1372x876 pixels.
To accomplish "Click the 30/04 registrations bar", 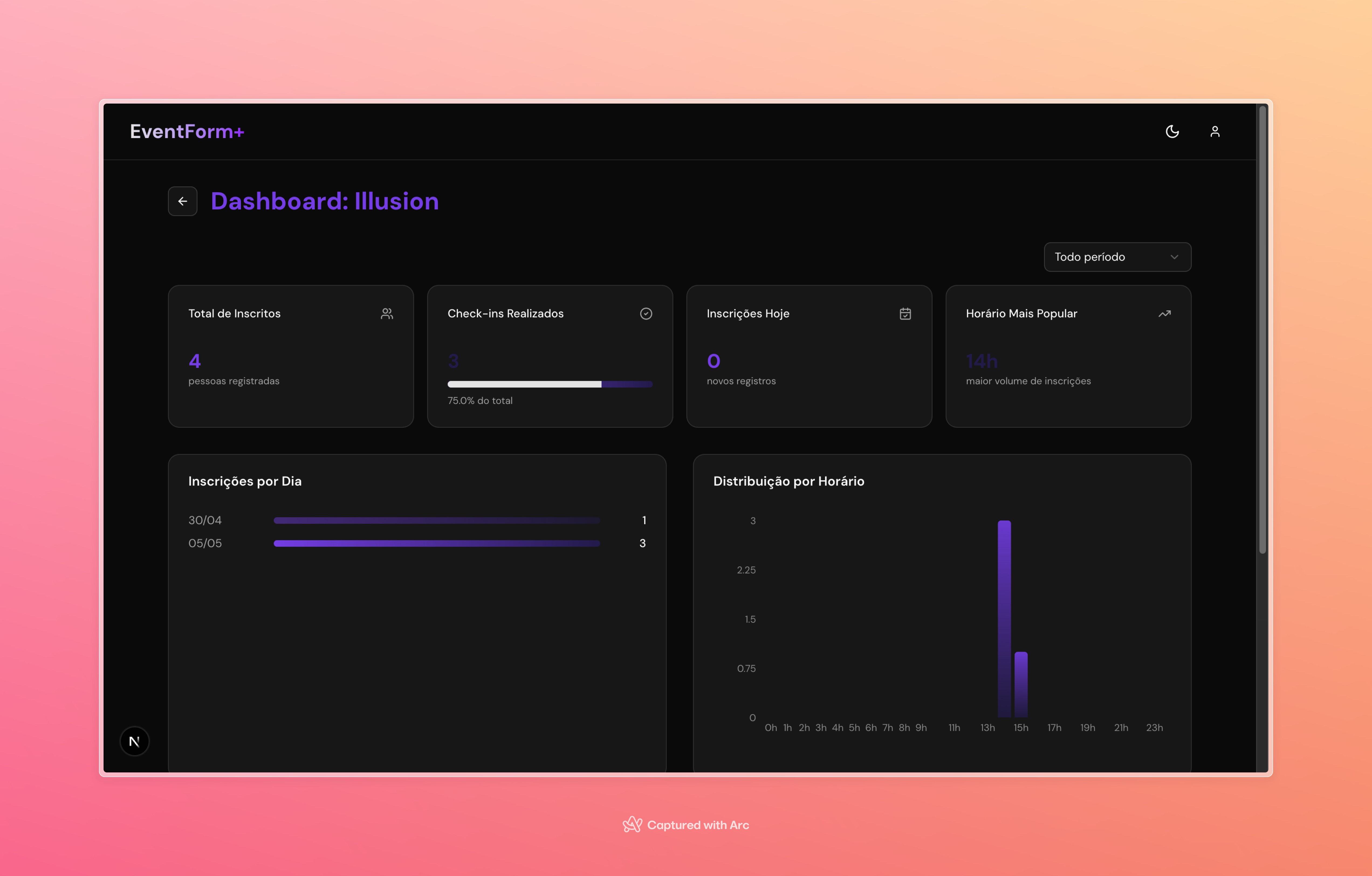I will [437, 520].
